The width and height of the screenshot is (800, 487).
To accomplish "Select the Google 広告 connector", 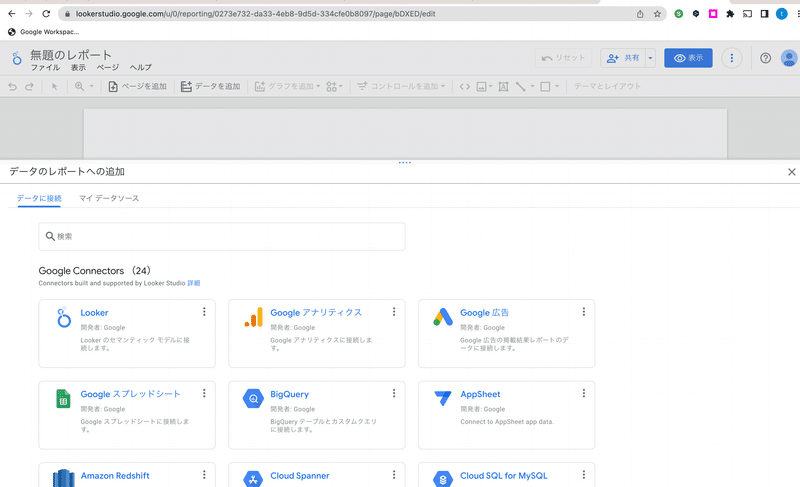I will point(507,334).
